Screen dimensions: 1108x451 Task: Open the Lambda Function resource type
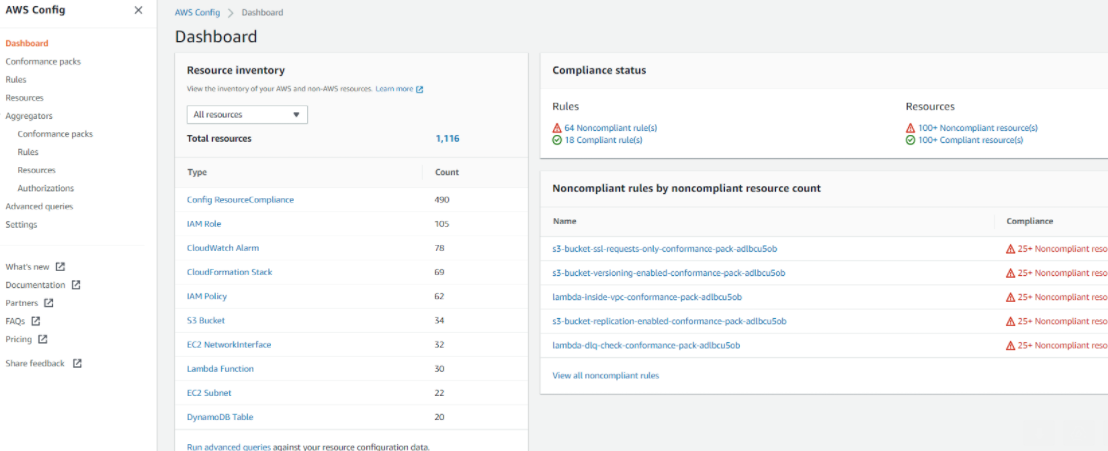pyautogui.click(x=220, y=369)
